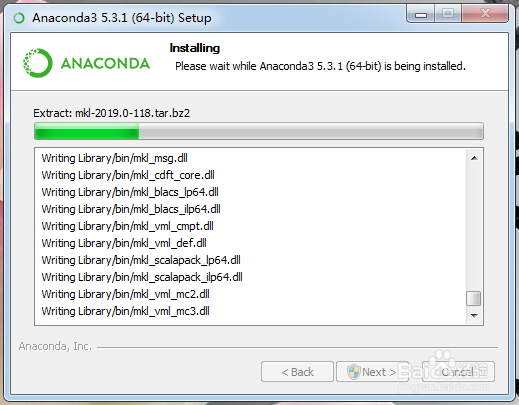Click the scroll down arrow in the log list

point(474,315)
